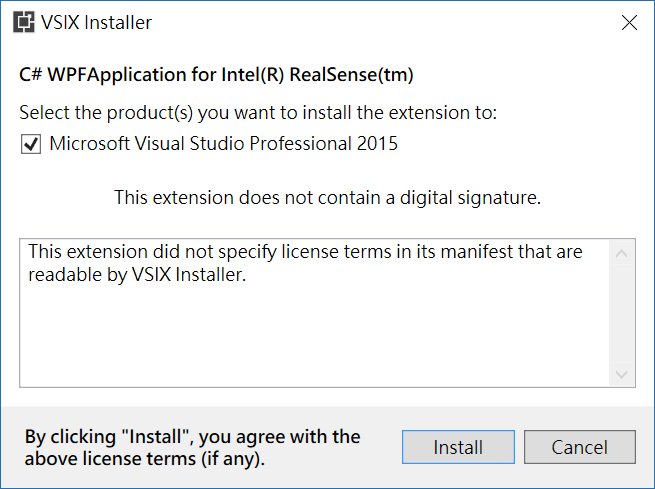Click the first line of license text
The height and width of the screenshot is (489, 655).
pos(305,251)
